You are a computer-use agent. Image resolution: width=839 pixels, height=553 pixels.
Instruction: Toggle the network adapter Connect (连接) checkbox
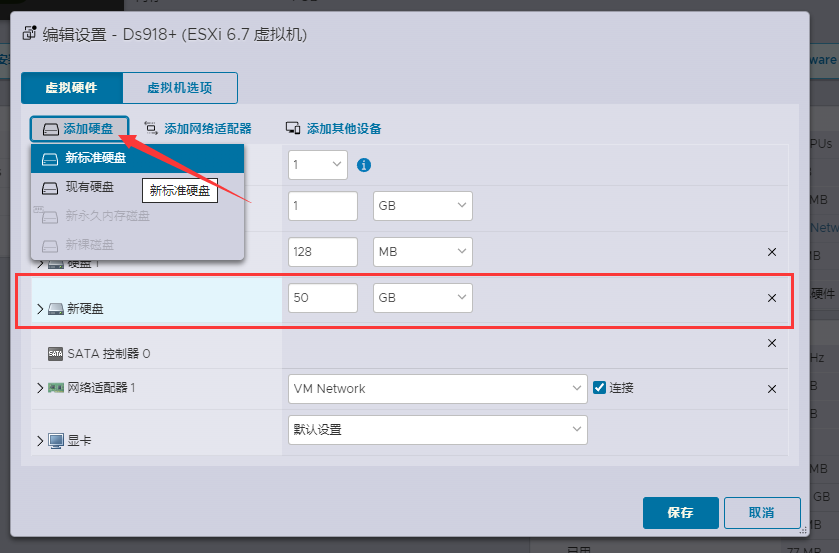click(x=600, y=388)
